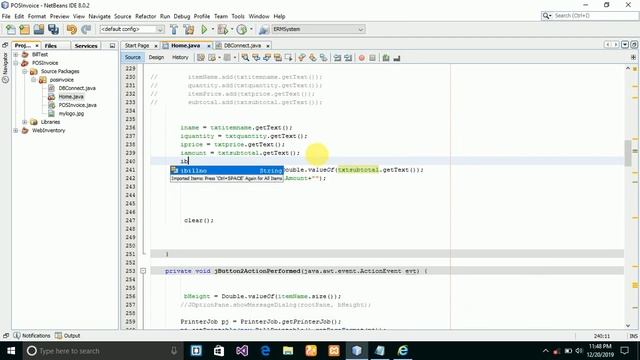This screenshot has height=360, width=640.
Task: Toggle the Previous Bookmark button
Action: tap(302, 58)
